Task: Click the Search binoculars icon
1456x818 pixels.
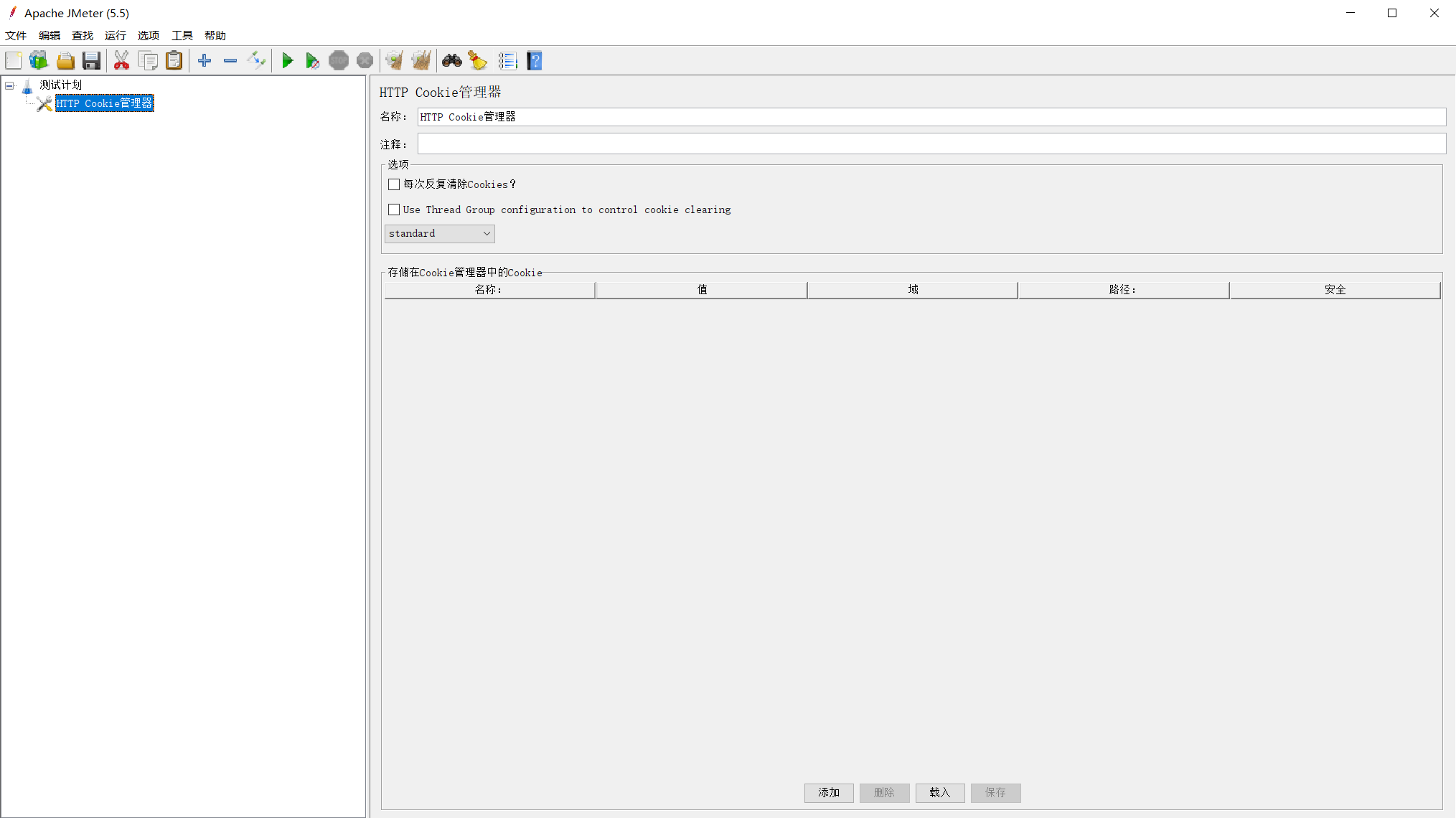Action: [x=451, y=61]
